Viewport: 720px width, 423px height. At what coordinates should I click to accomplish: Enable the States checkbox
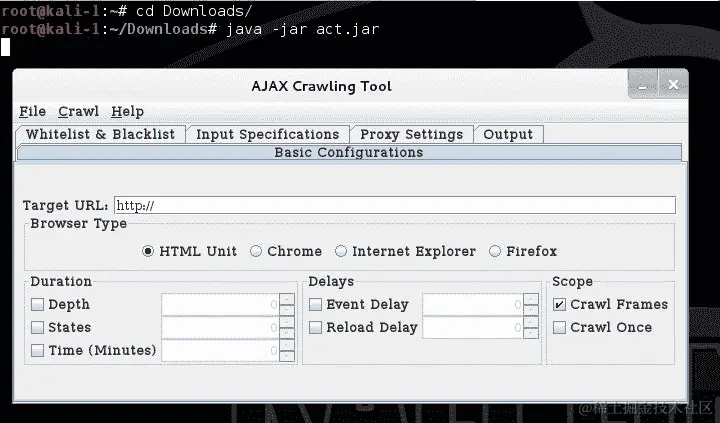coord(37,327)
